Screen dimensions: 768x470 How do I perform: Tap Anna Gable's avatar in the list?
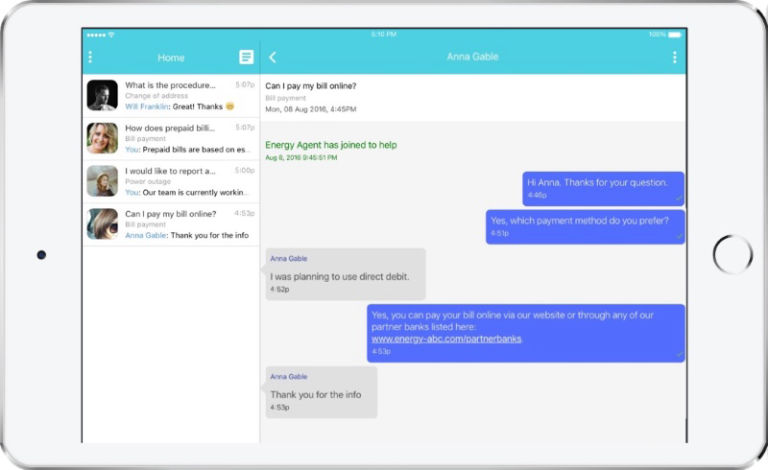(102, 224)
